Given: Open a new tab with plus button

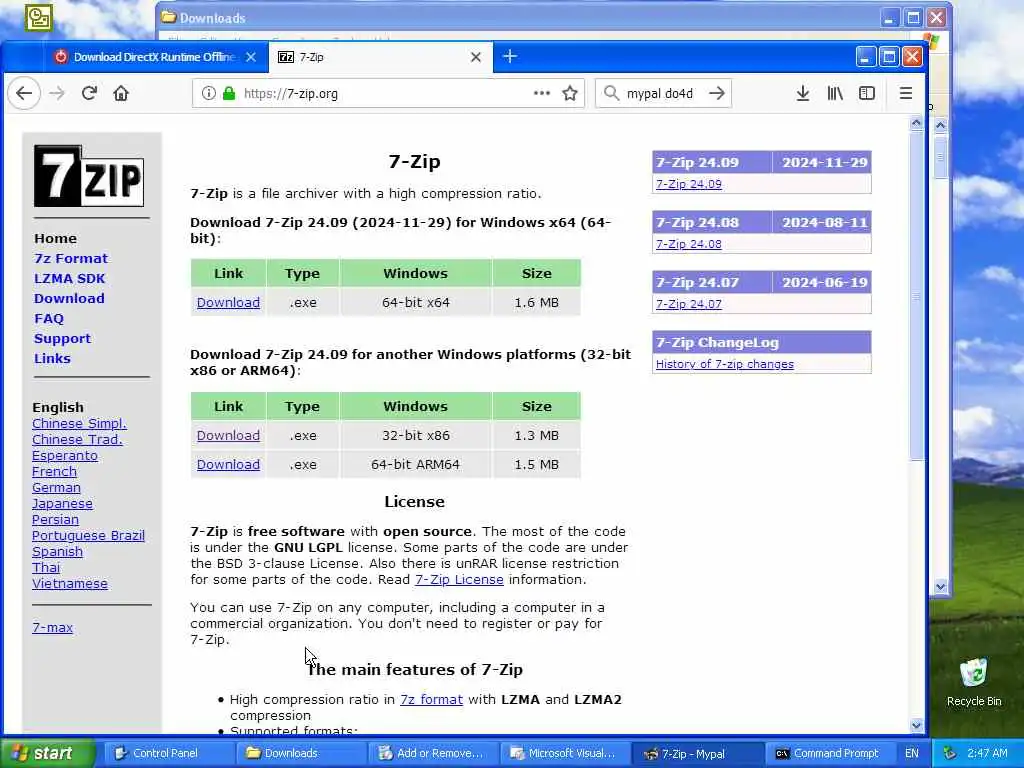Looking at the screenshot, I should click(510, 57).
